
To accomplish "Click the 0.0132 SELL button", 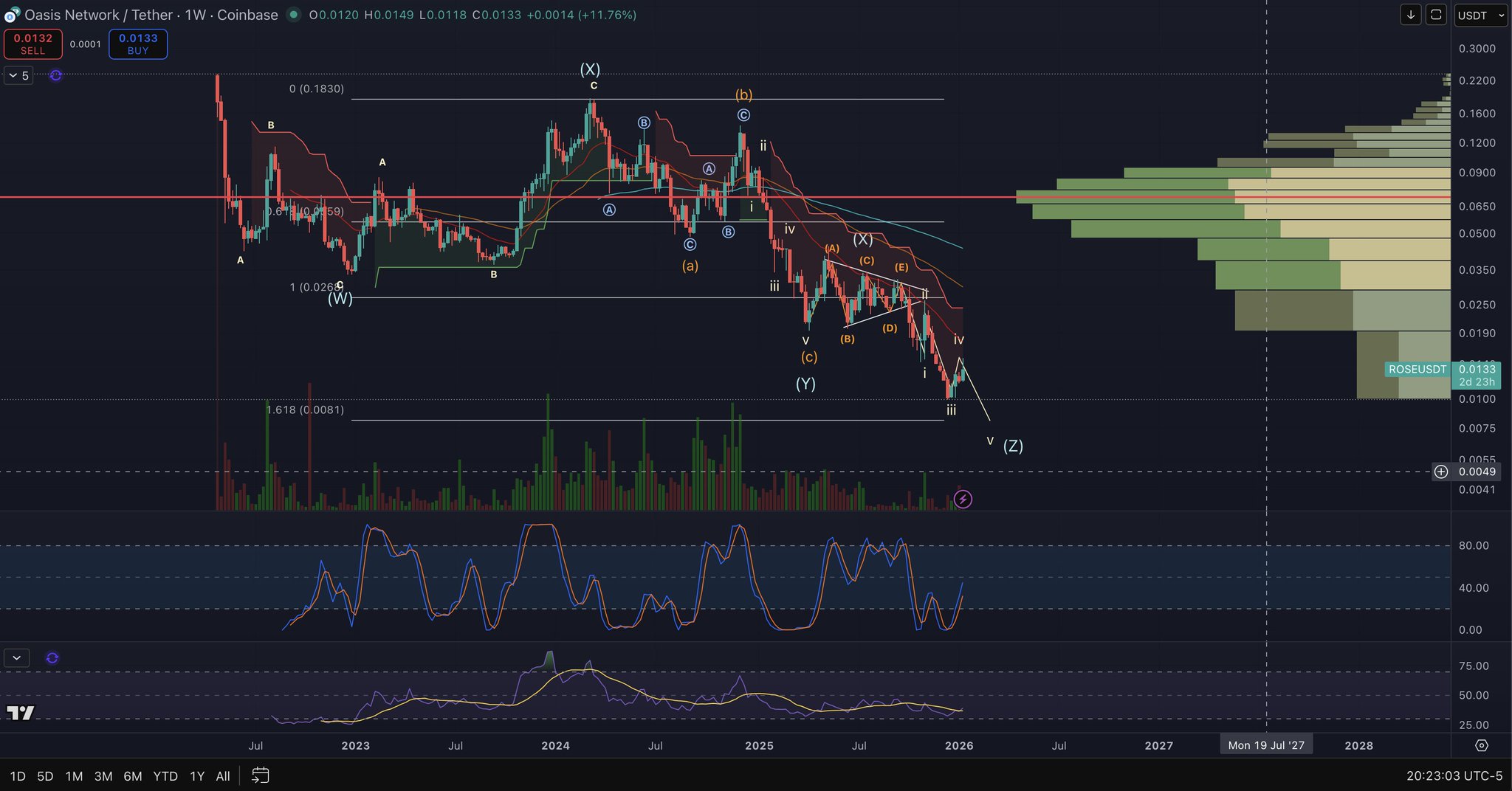I will 32,44.
